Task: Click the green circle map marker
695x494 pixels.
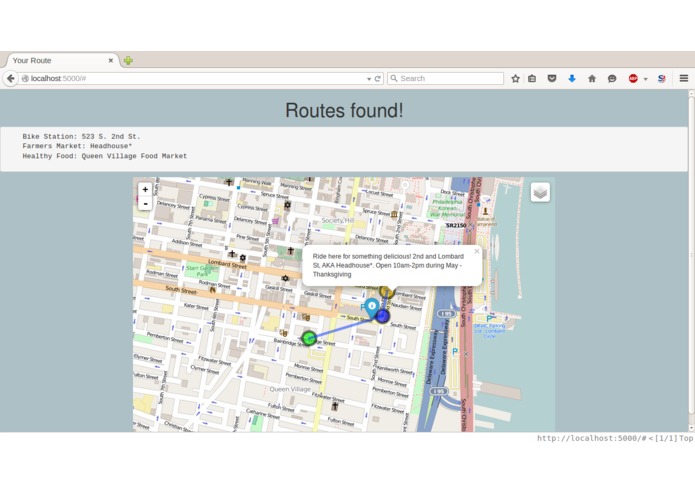Action: click(x=309, y=338)
